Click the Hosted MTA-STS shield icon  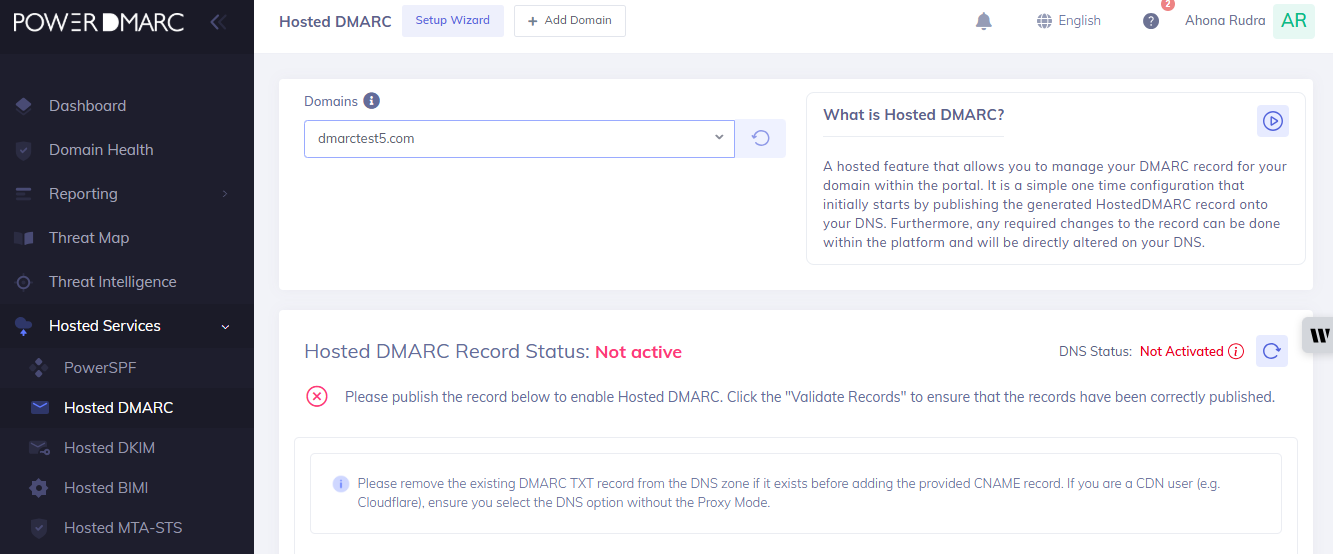coord(39,528)
